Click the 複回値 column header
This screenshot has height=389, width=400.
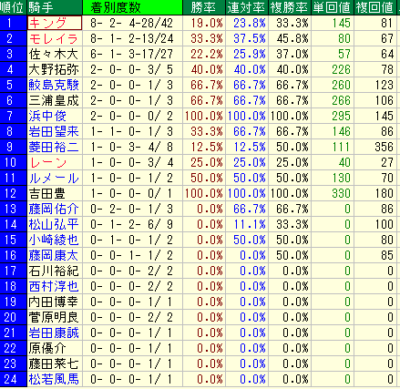[375, 7]
